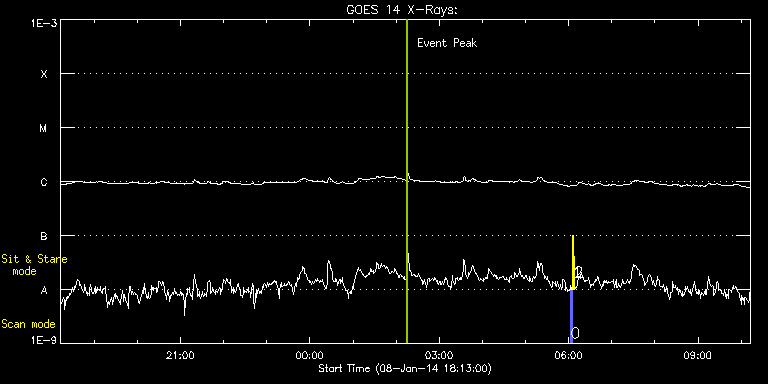Click the 'X' flare class label
This screenshot has width=768, height=384.
click(x=44, y=74)
